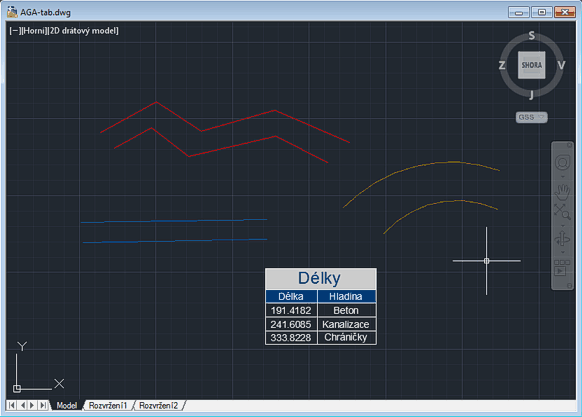The width and height of the screenshot is (582, 417).
Task: Open the GSS coordinate system dropdown
Action: (x=532, y=117)
